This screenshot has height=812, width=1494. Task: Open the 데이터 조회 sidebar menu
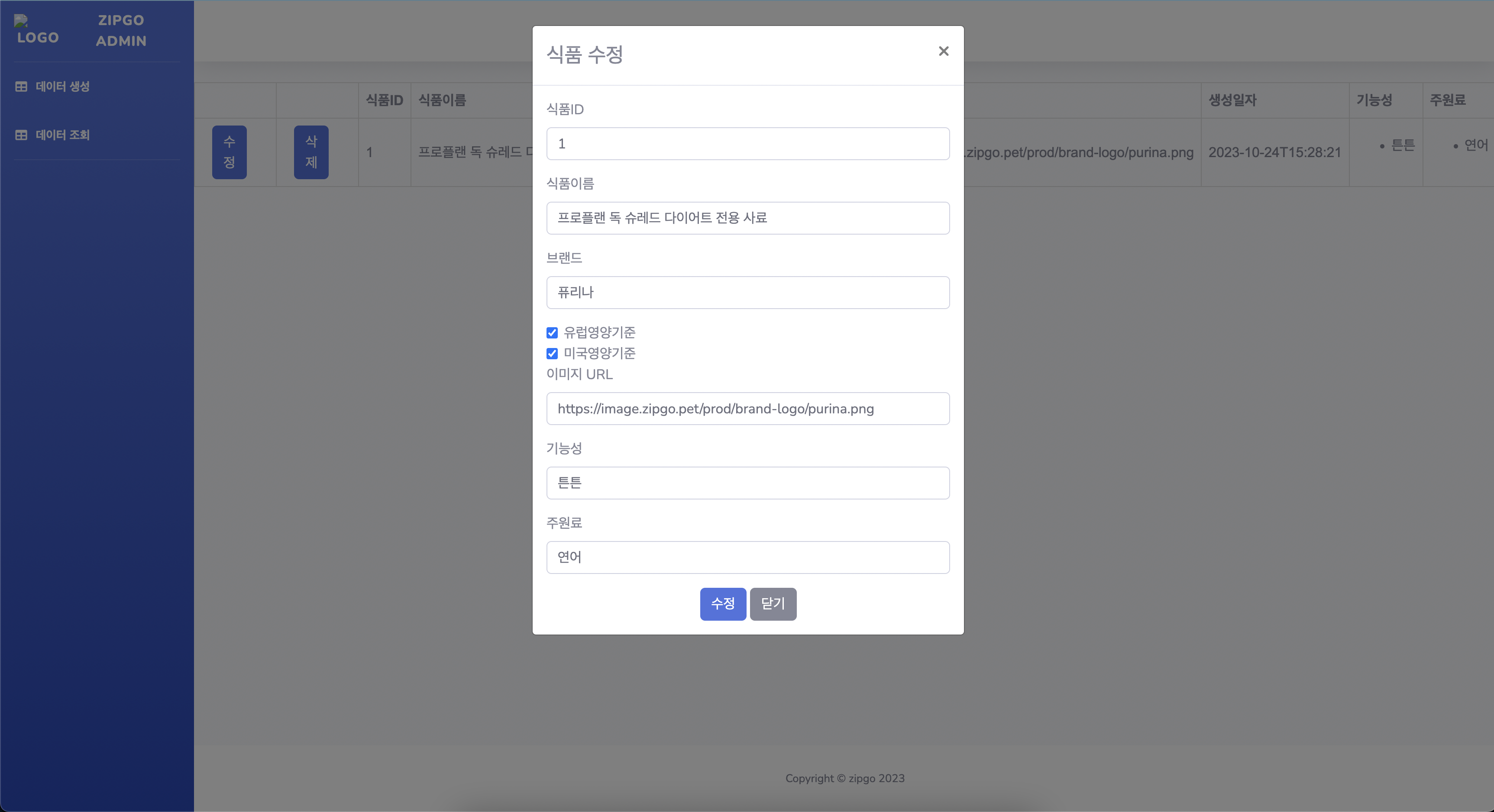(x=63, y=135)
